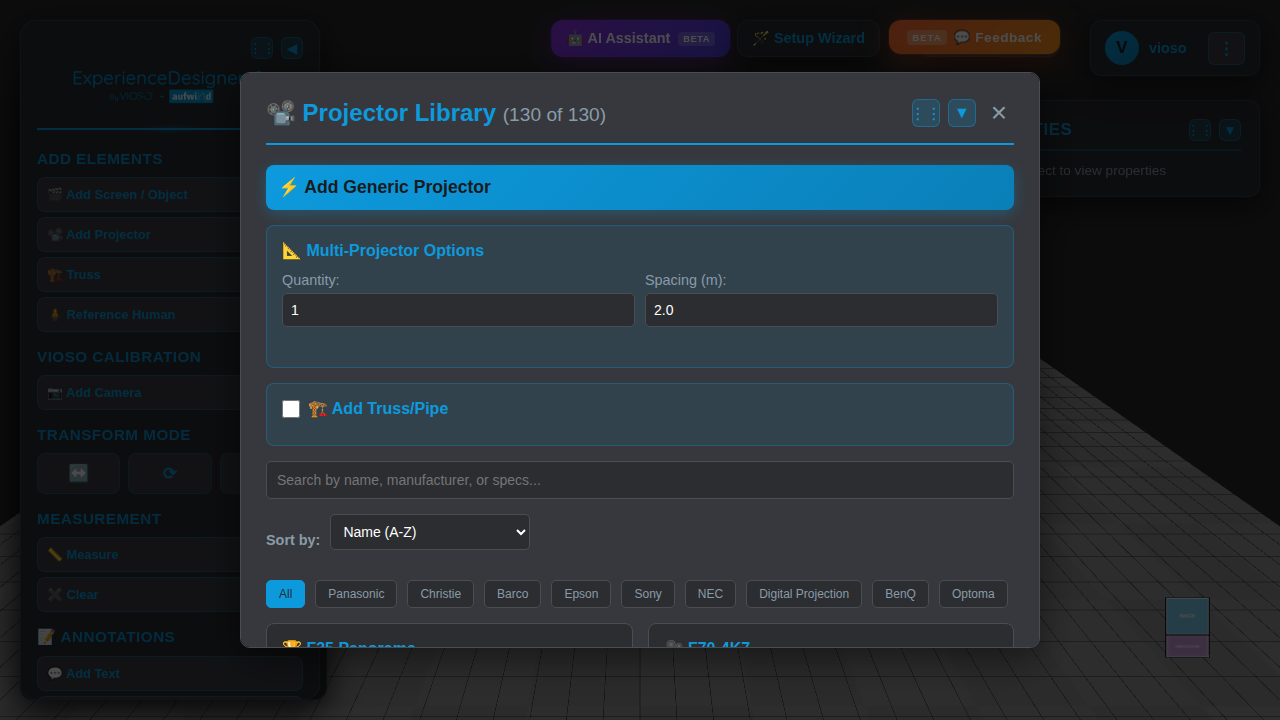1280x720 pixels.
Task: Add a Reference Human to the scene
Action: click(118, 314)
